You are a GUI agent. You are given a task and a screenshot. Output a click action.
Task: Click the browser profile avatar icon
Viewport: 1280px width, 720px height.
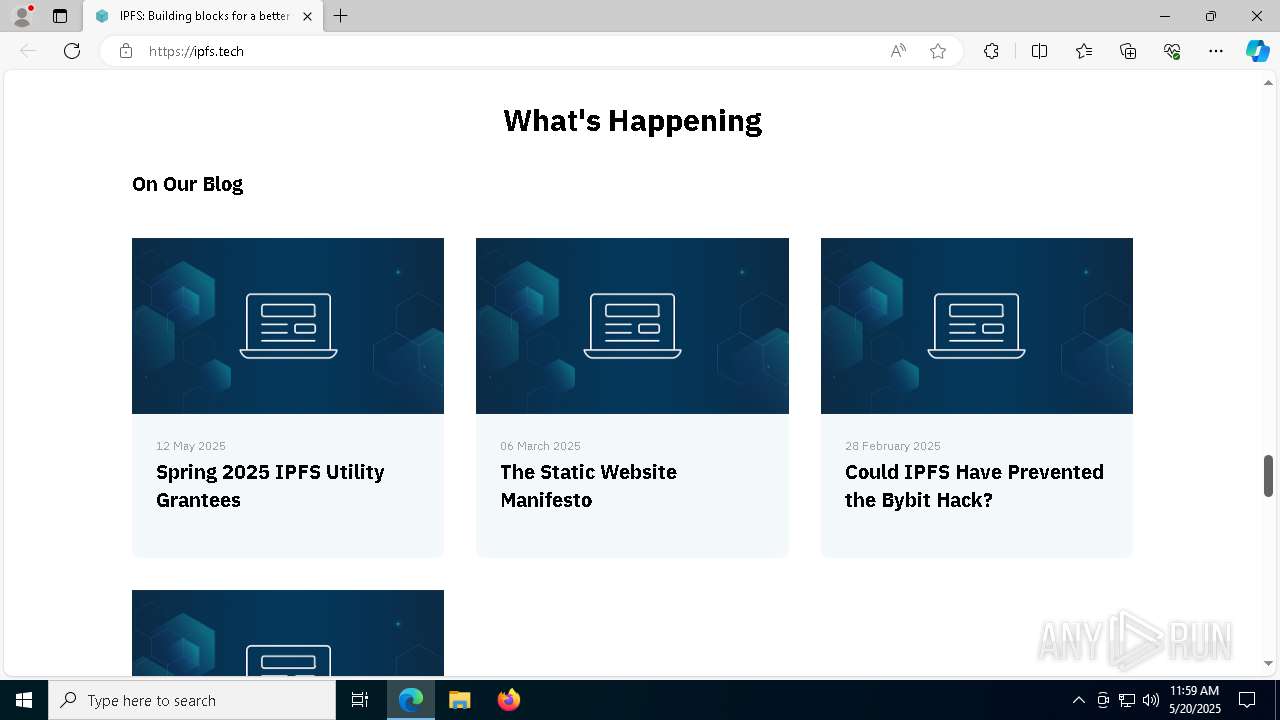tap(22, 16)
